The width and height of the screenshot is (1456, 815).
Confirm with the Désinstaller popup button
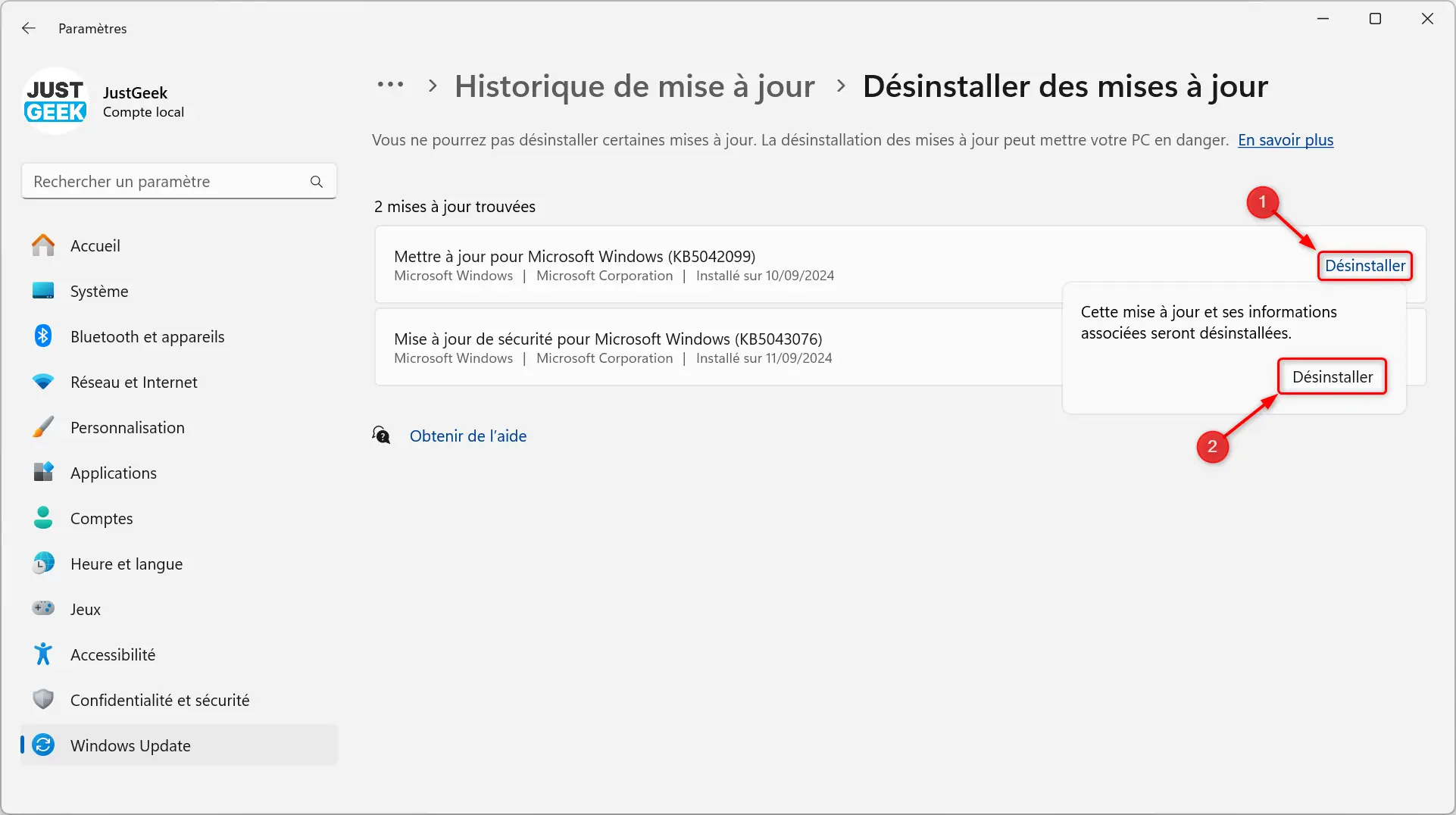[1333, 376]
